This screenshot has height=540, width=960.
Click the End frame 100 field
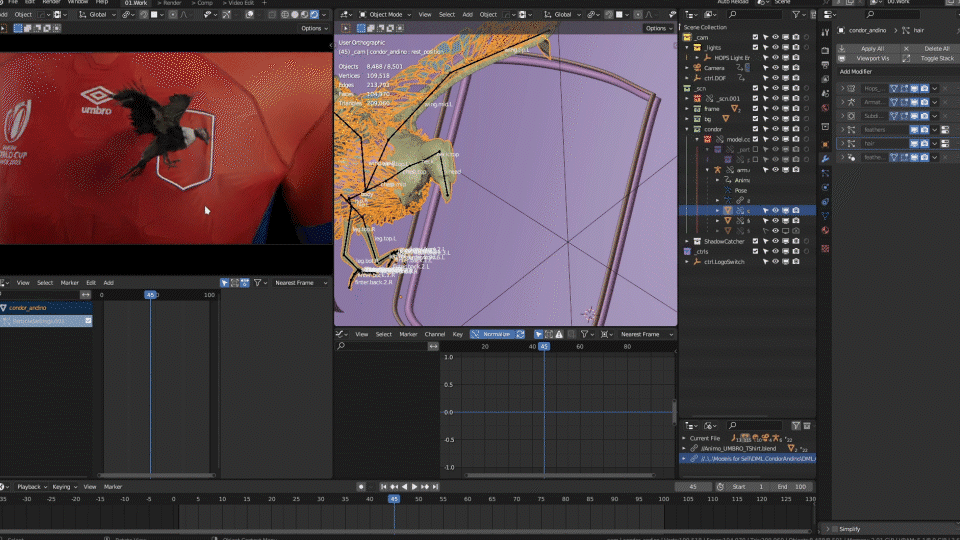click(x=794, y=487)
